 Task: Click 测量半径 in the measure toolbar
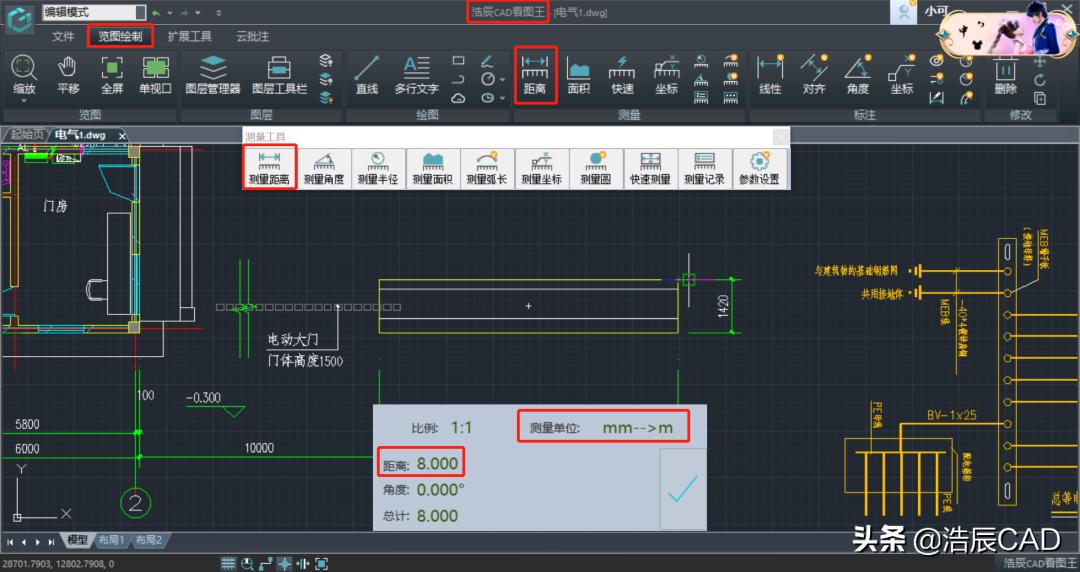click(378, 169)
